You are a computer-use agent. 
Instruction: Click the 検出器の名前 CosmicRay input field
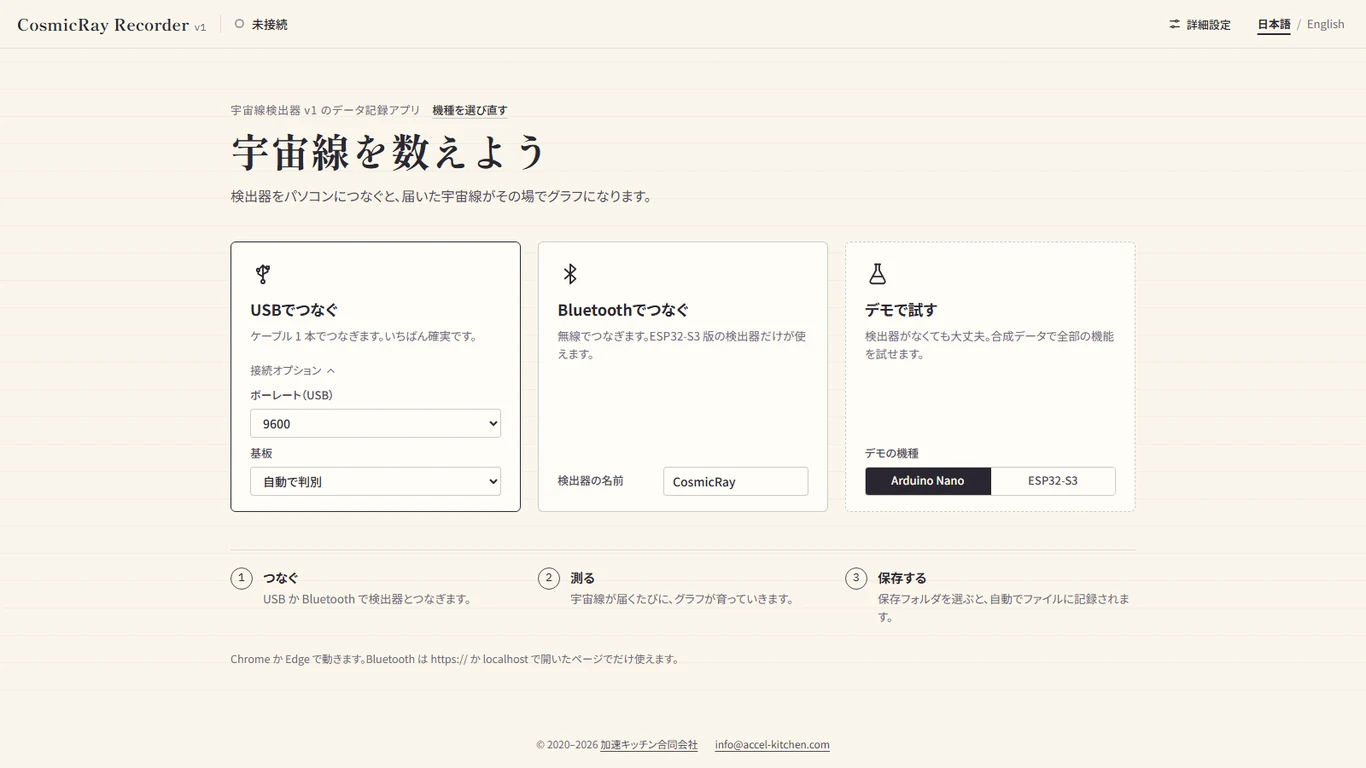click(735, 481)
